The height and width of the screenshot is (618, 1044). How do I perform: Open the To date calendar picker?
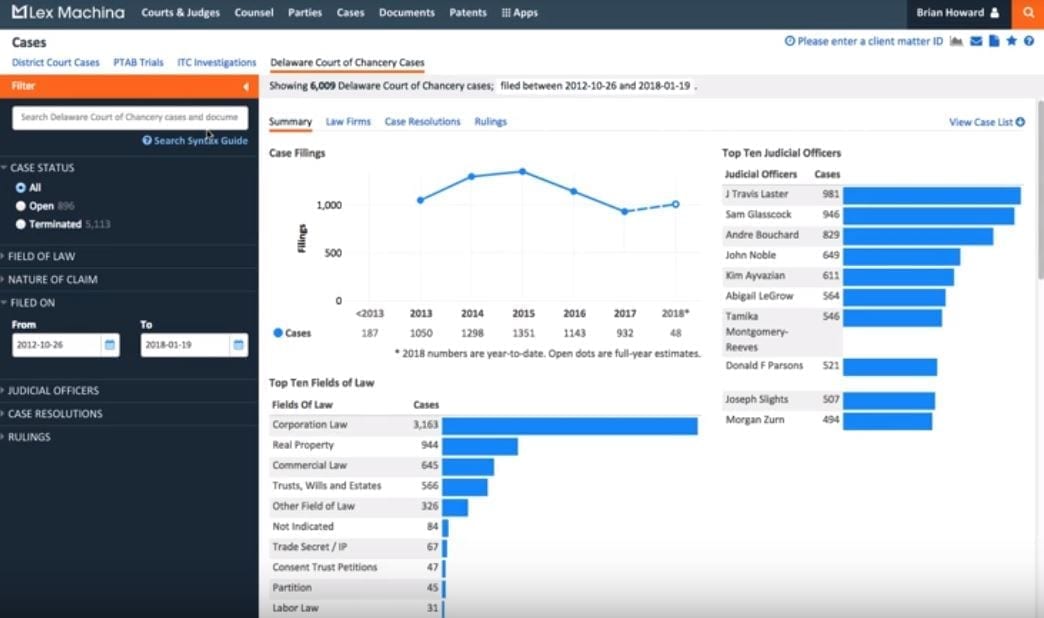[238, 345]
